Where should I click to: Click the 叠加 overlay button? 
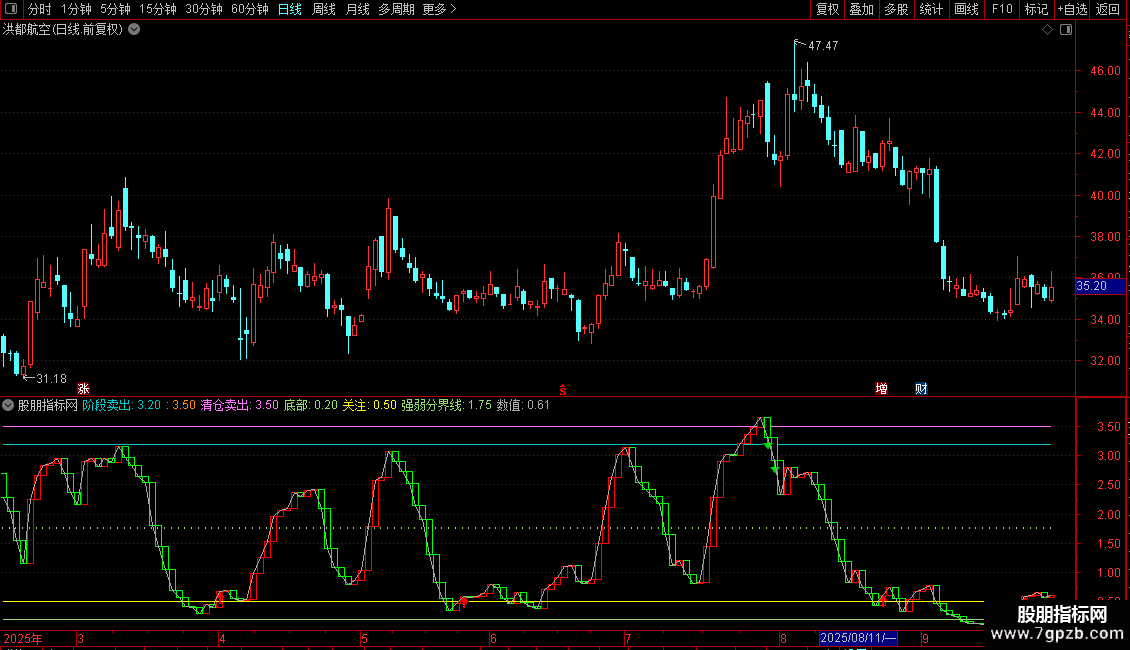[861, 10]
